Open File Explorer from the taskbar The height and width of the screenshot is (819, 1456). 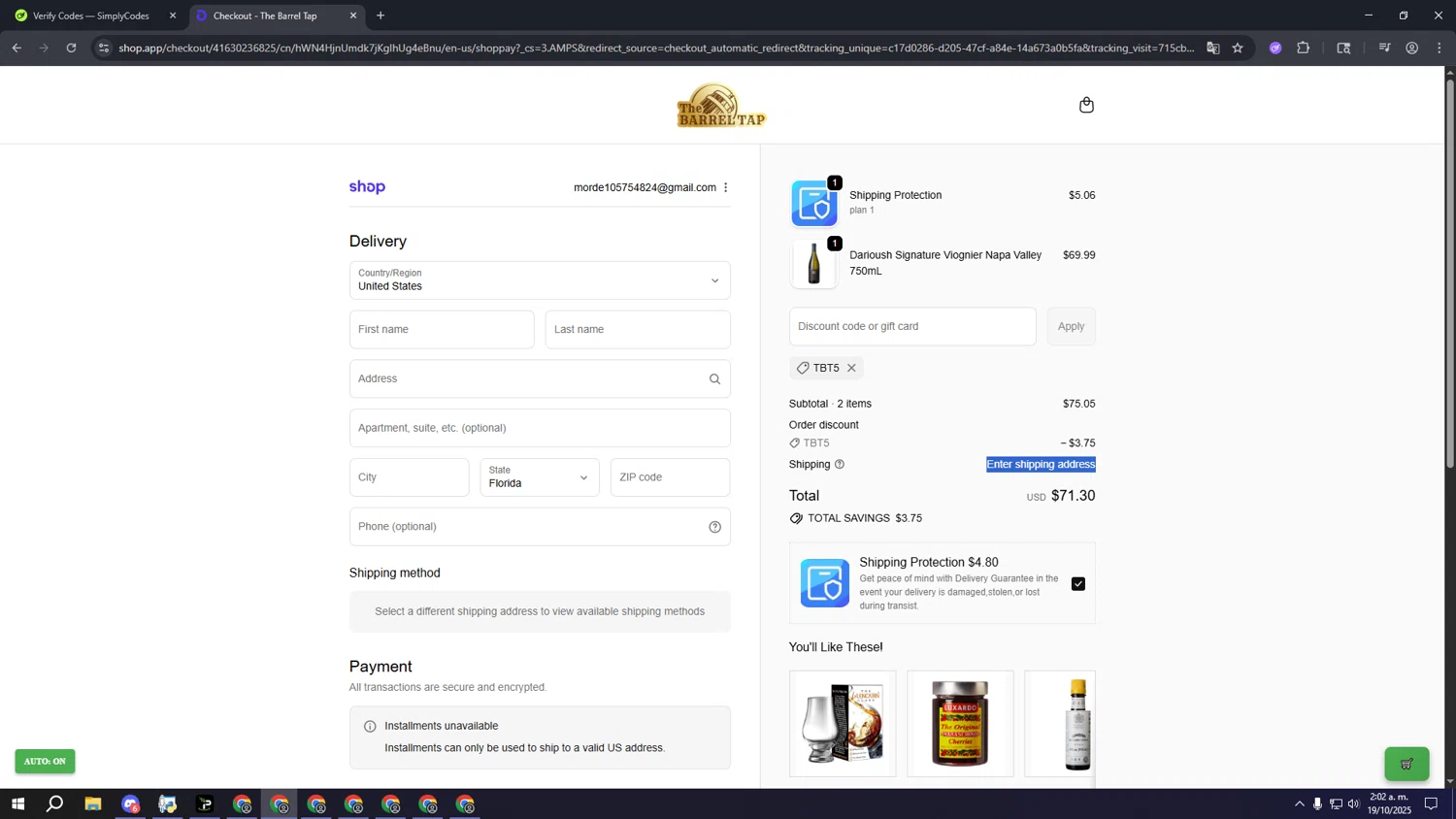pos(93,803)
